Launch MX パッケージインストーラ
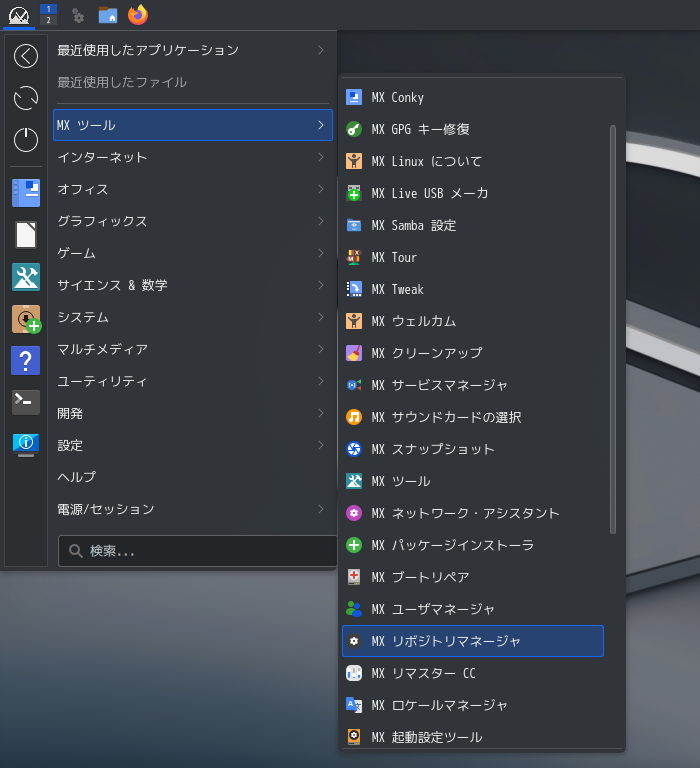700x768 pixels. tap(473, 545)
